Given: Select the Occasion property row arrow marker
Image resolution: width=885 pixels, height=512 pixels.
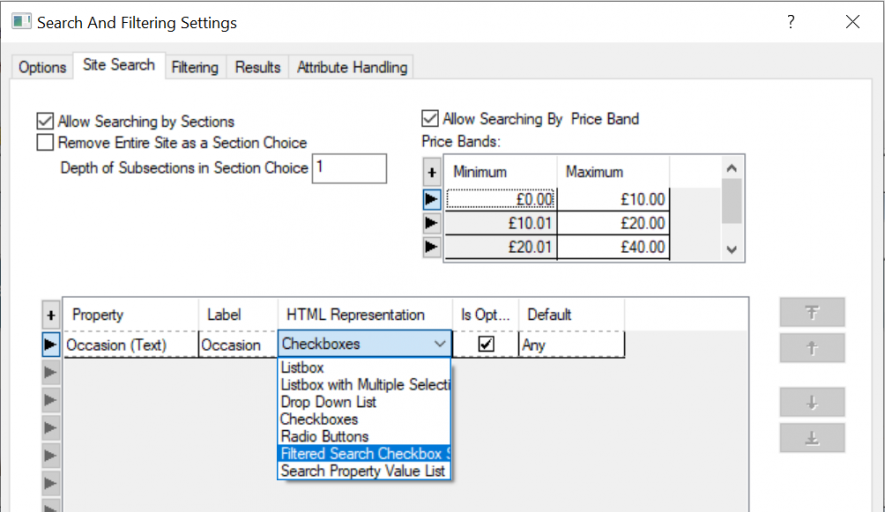Looking at the screenshot, I should tap(51, 345).
